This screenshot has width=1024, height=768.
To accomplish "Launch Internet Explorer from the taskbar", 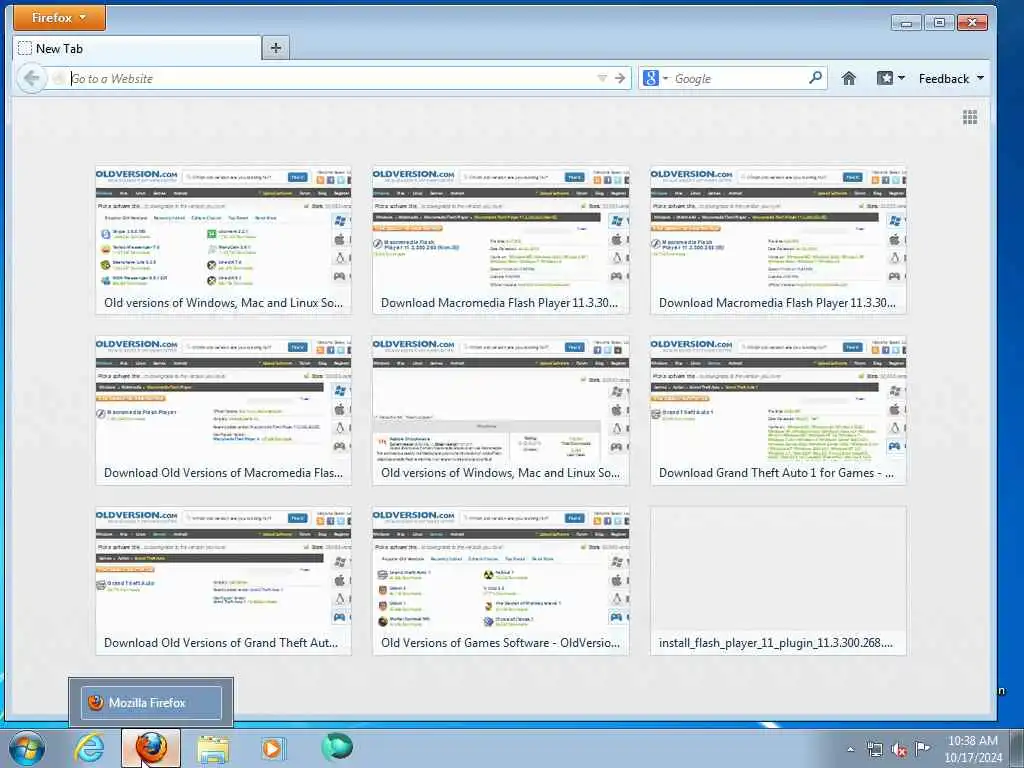I will tap(89, 748).
